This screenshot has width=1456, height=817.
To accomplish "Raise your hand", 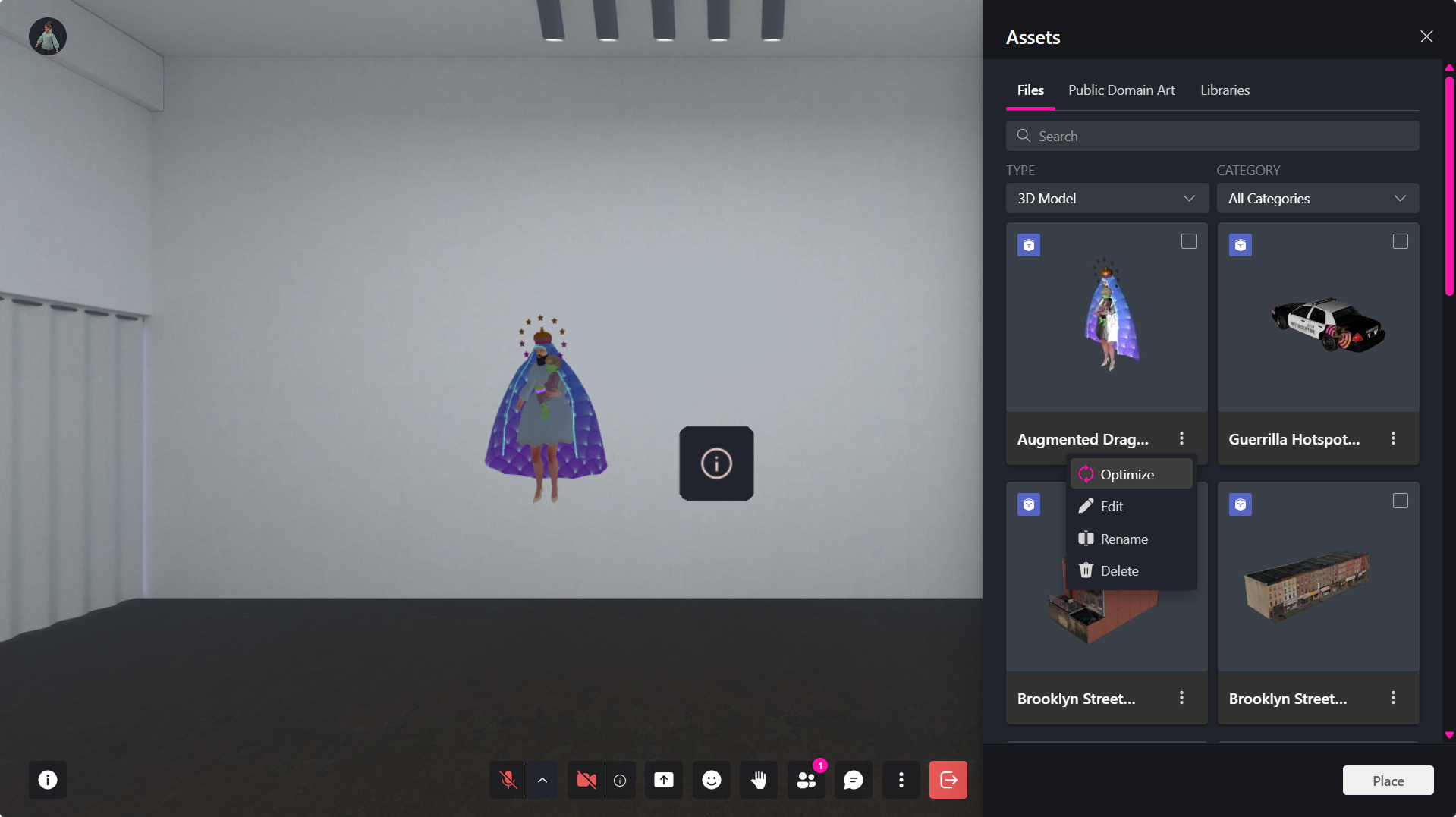I will coord(758,780).
